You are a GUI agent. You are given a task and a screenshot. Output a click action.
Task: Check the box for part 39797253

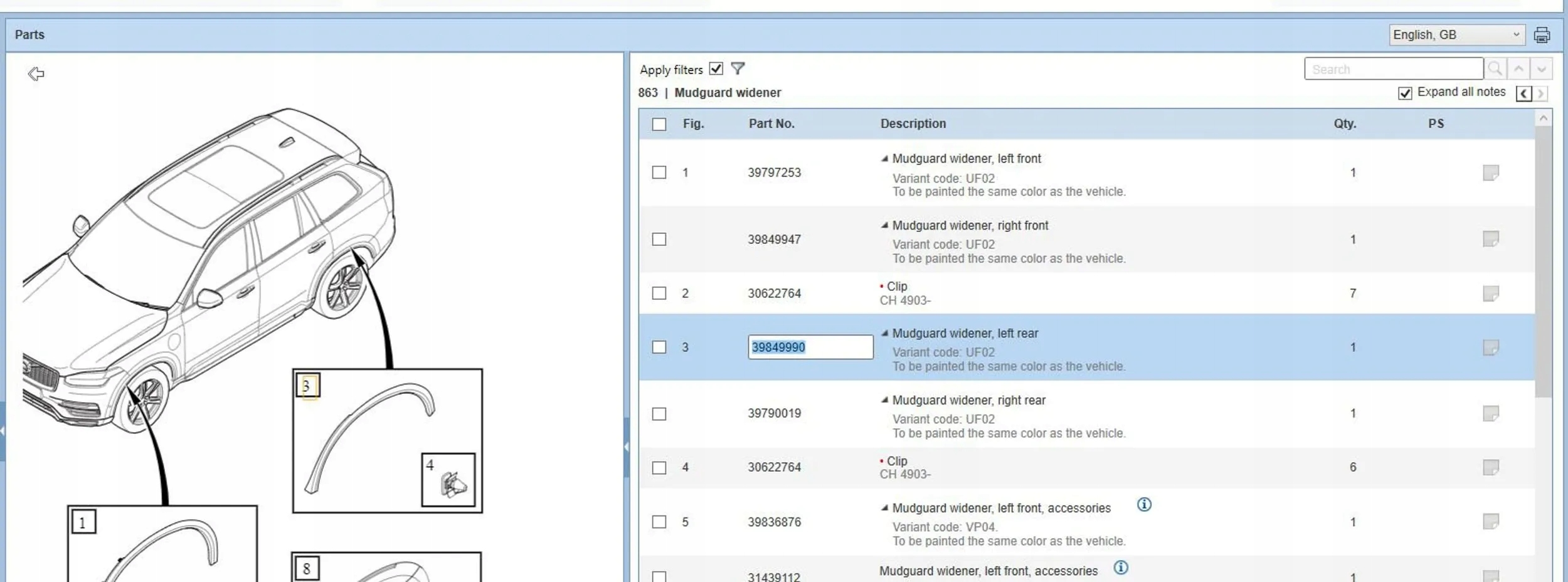pos(659,172)
